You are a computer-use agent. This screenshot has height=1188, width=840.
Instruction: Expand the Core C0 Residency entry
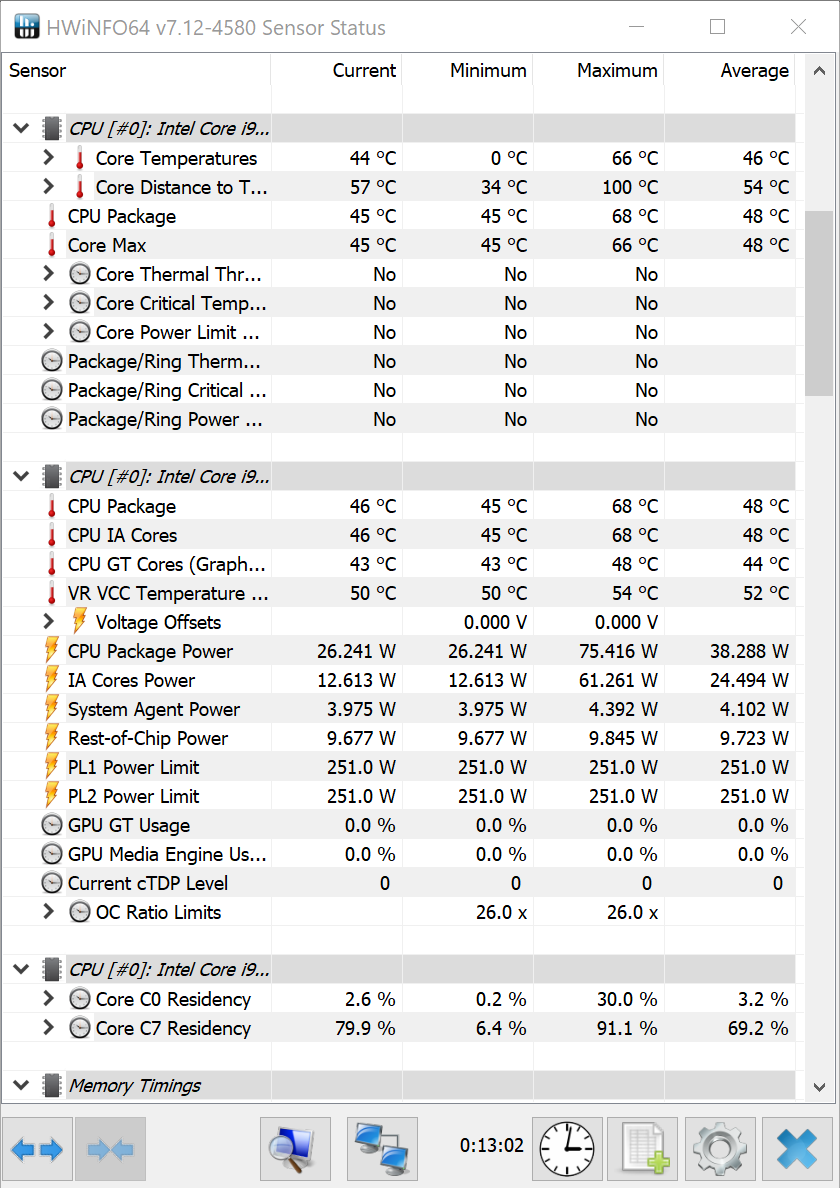click(x=48, y=999)
